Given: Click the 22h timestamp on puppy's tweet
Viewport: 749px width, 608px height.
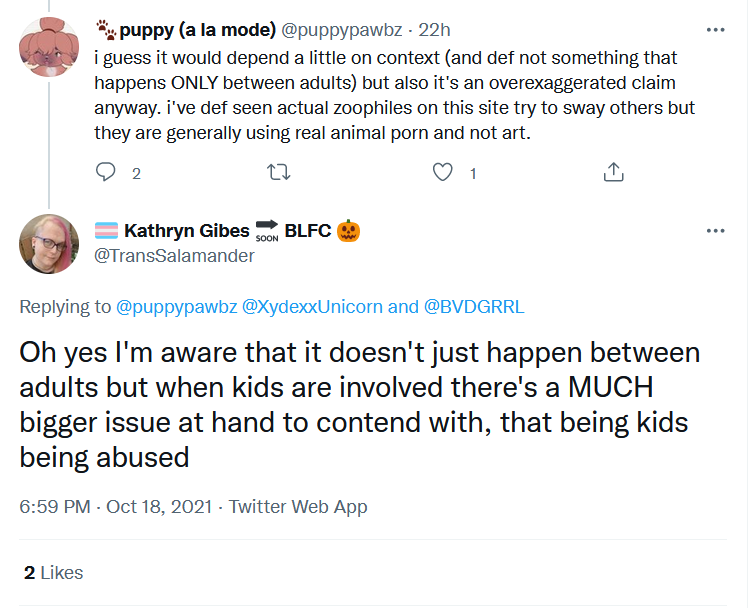Looking at the screenshot, I should [x=434, y=30].
